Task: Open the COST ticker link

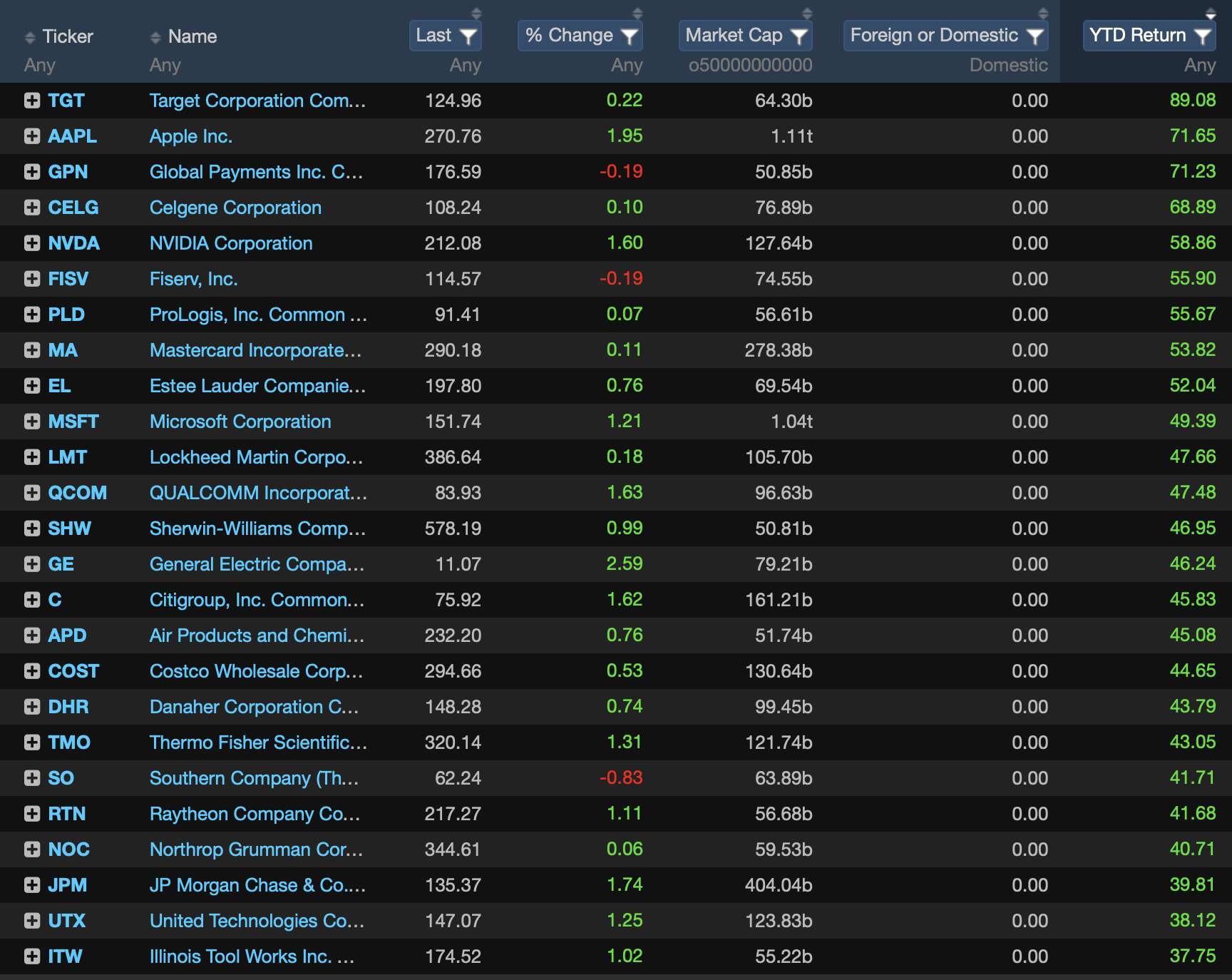Action: pyautogui.click(x=73, y=671)
